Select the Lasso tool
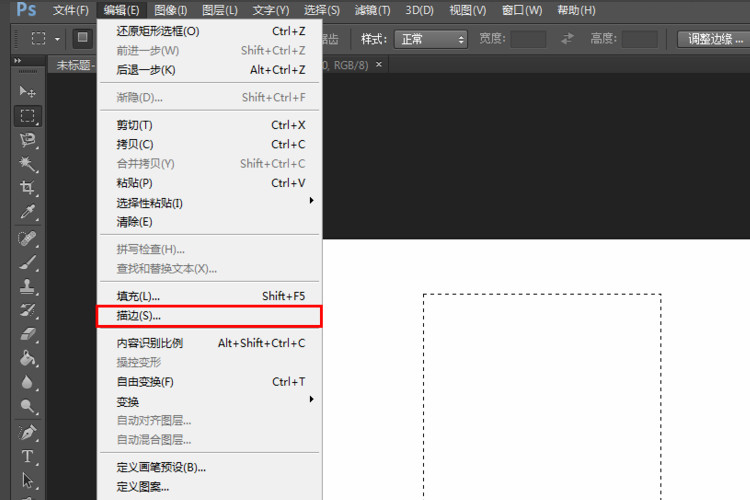750x500 pixels. pyautogui.click(x=27, y=140)
